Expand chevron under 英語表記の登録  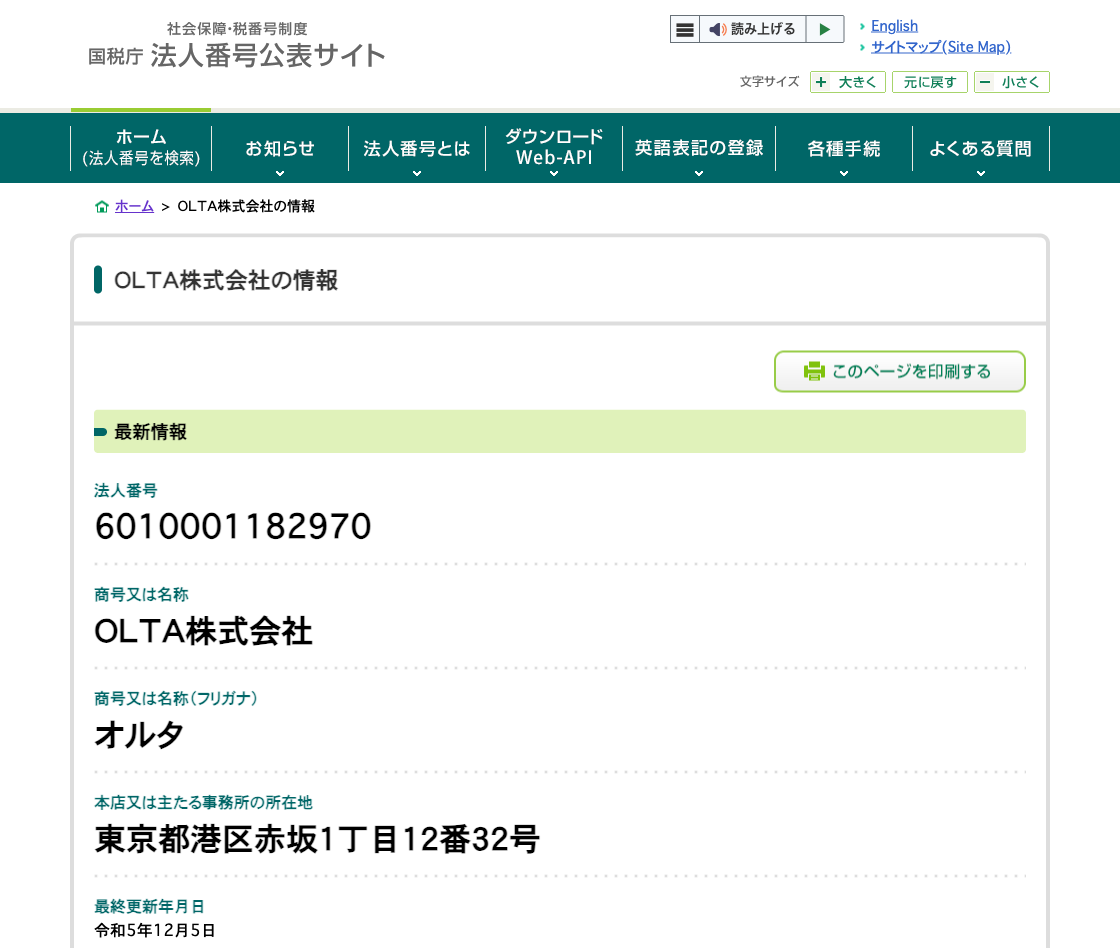[x=699, y=174]
